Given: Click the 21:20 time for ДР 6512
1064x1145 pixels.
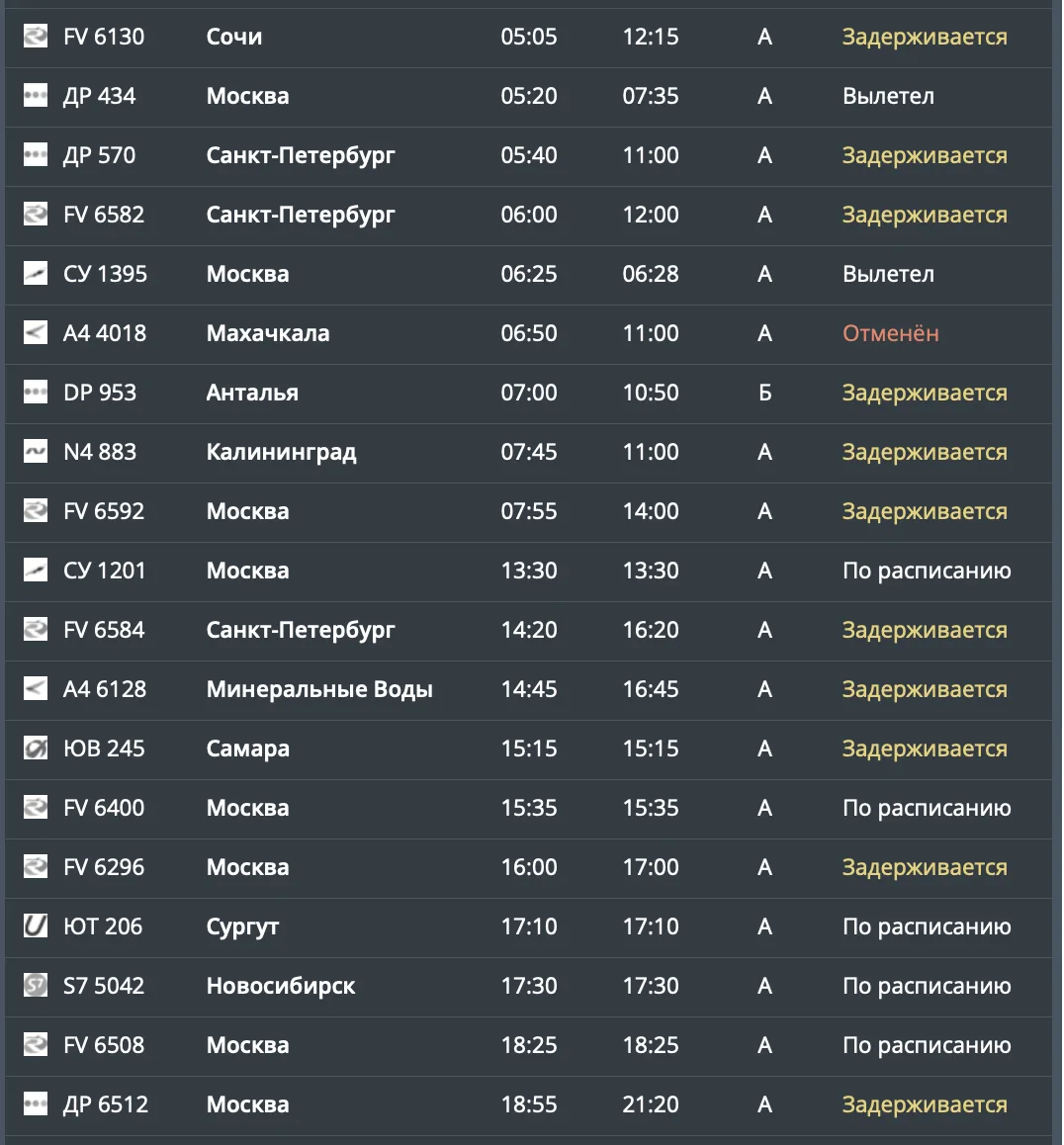Looking at the screenshot, I should (x=650, y=1104).
